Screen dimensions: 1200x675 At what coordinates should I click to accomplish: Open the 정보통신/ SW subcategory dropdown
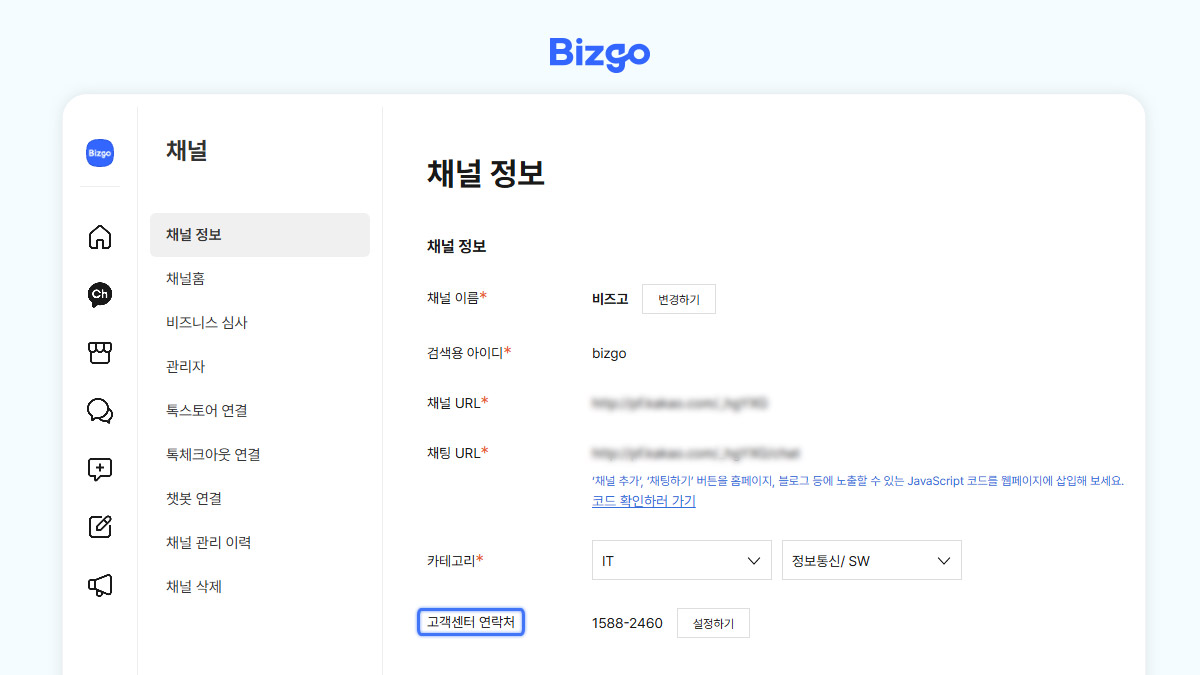click(x=871, y=559)
